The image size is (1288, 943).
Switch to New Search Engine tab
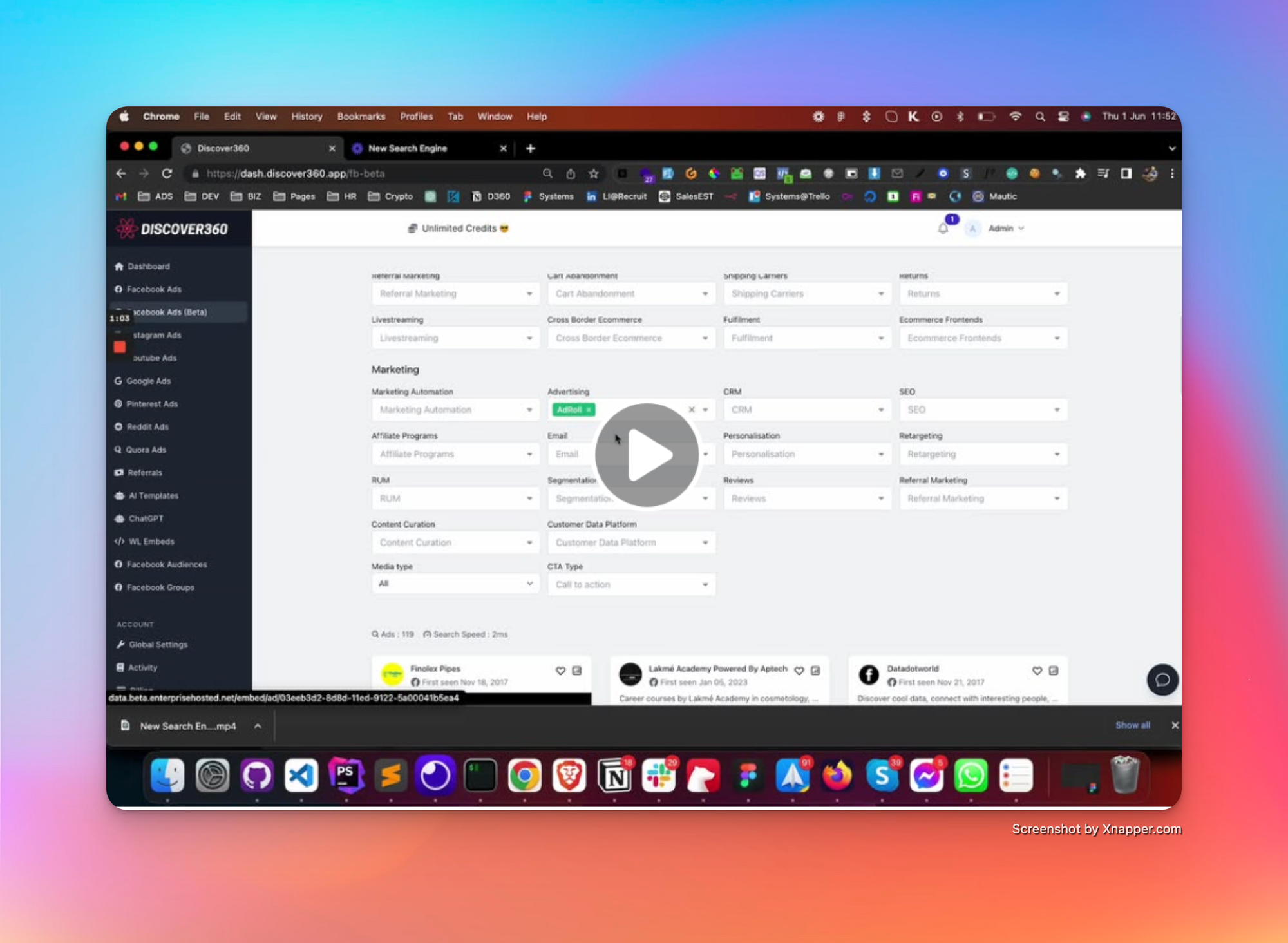[408, 148]
